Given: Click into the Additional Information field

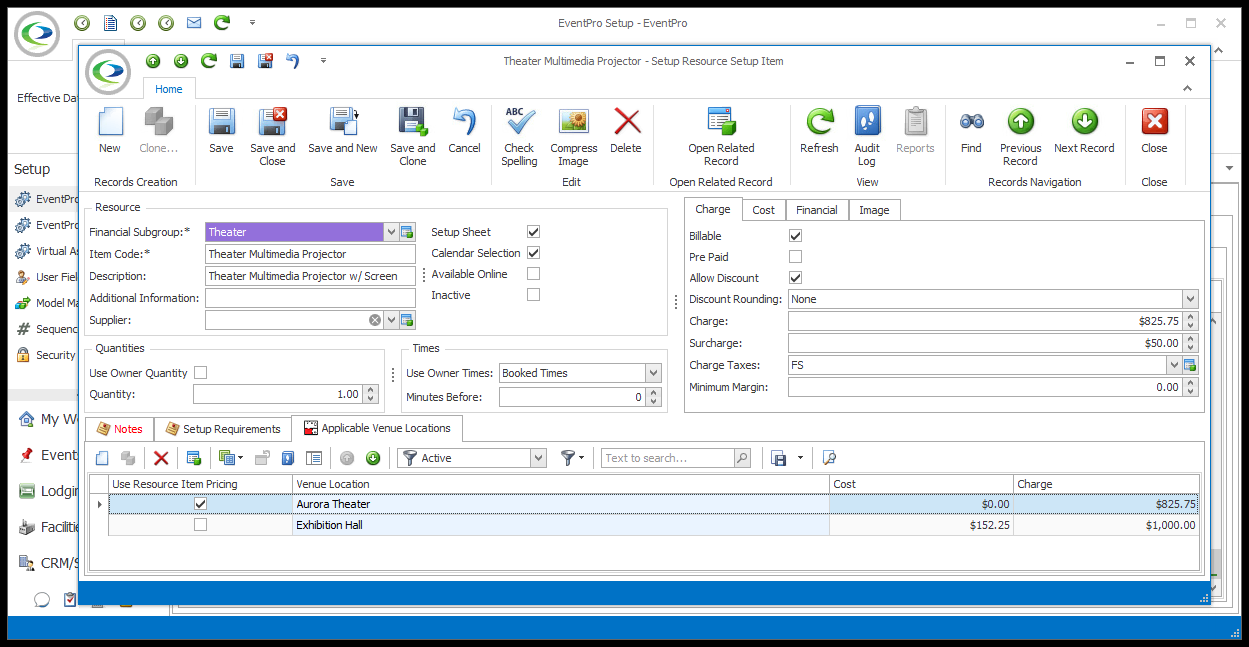Looking at the screenshot, I should coord(310,298).
